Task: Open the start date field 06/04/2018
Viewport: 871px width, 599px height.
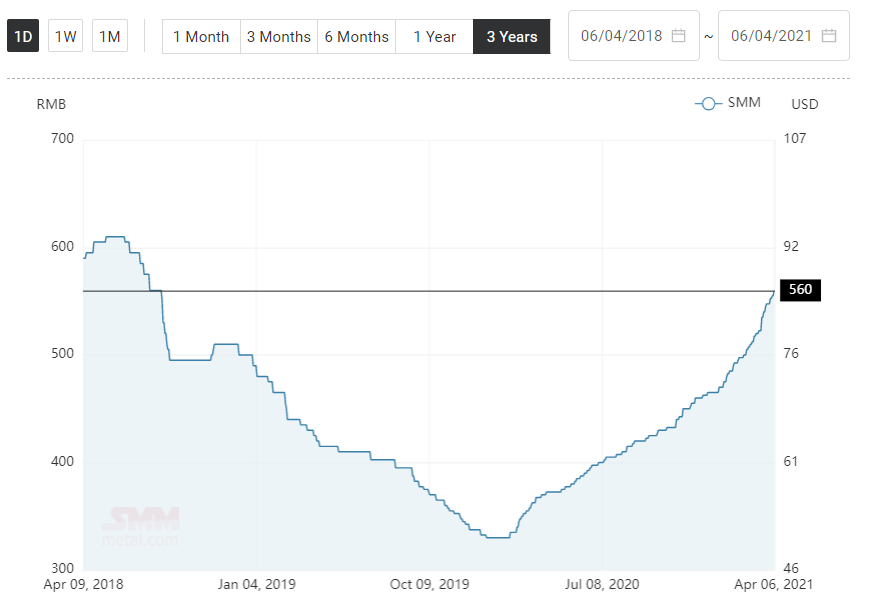Action: point(633,36)
